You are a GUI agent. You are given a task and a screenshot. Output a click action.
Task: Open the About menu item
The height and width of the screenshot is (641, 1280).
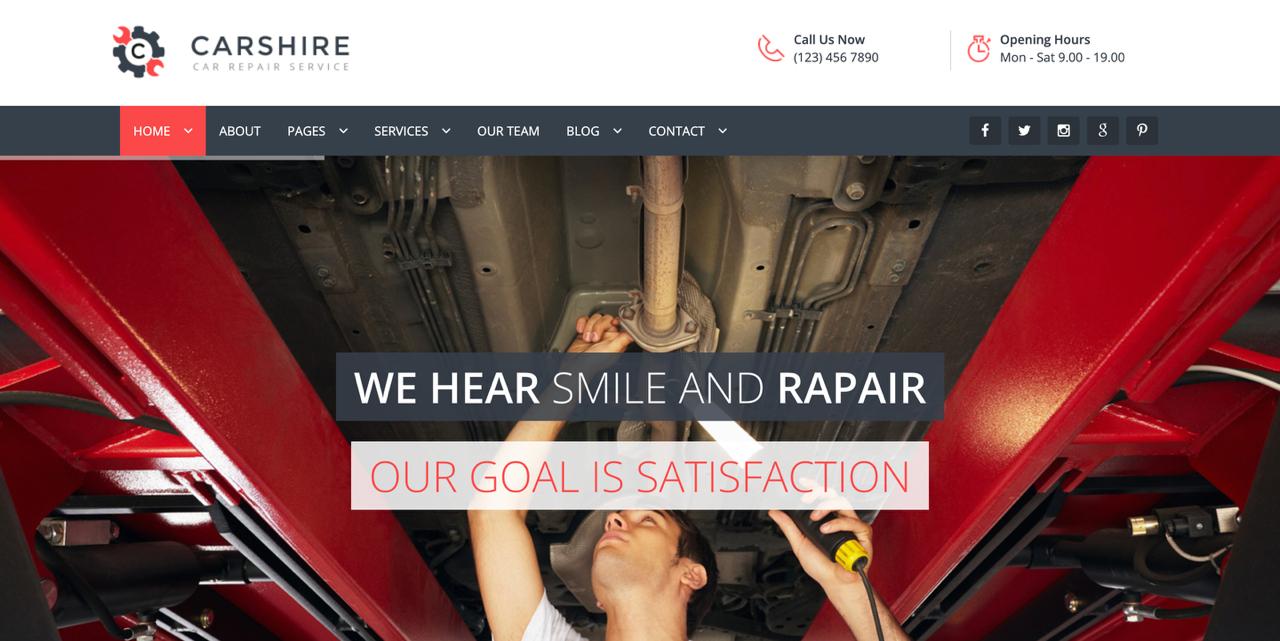(240, 131)
